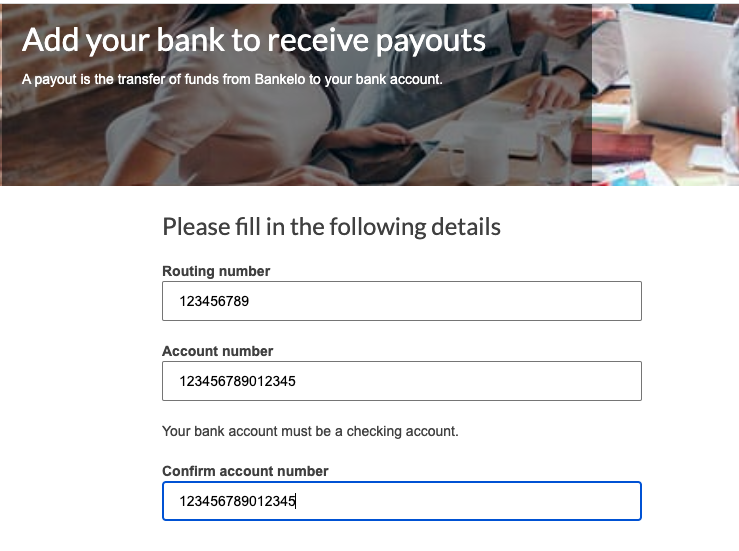The height and width of the screenshot is (551, 739).
Task: Place cursor on the entered account number digits
Action: pos(237,381)
